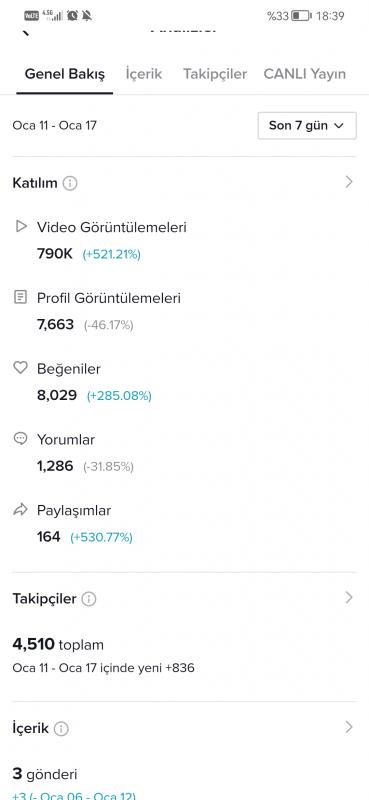Tap the 4,510 toplam followers count
Viewport: 369px width, 800px height.
tap(58, 644)
